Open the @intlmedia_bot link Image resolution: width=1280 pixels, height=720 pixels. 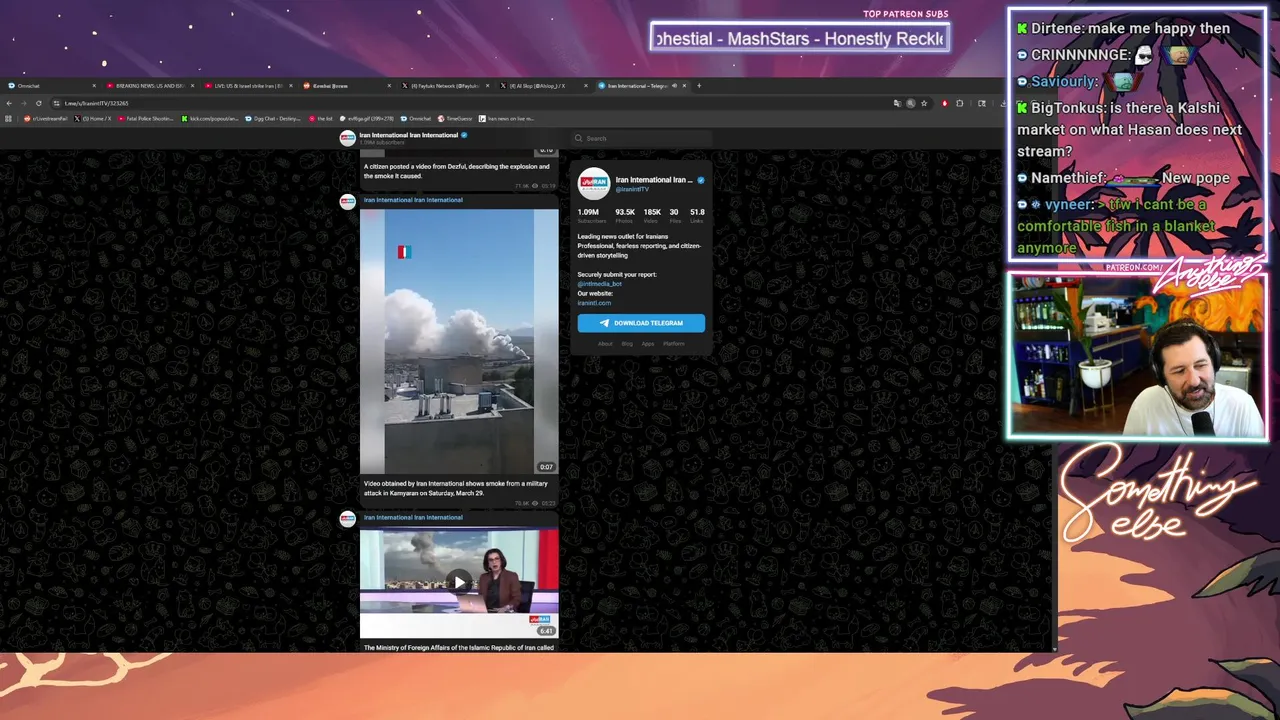tap(599, 284)
